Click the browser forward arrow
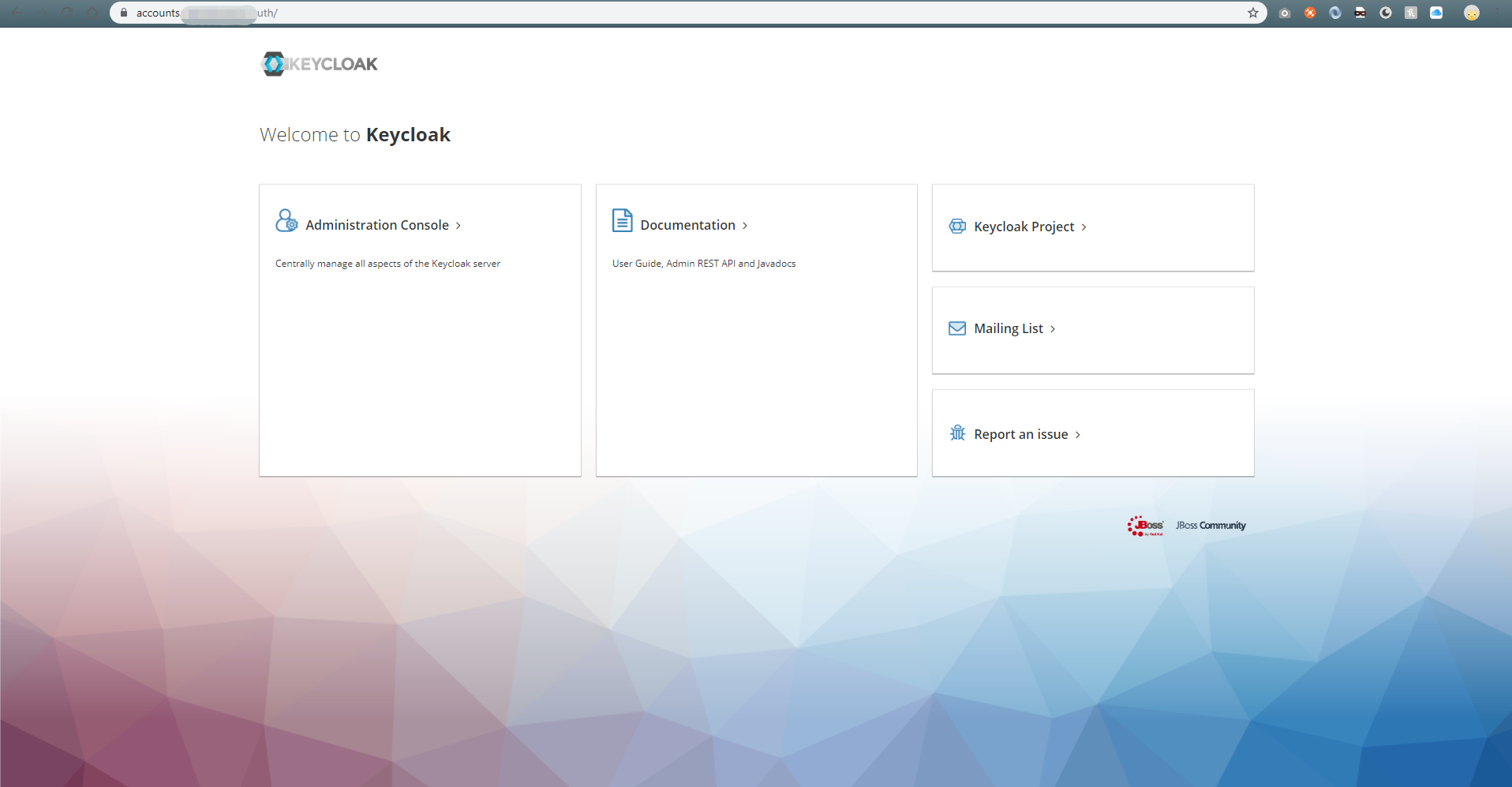The image size is (1512, 787). (x=43, y=13)
